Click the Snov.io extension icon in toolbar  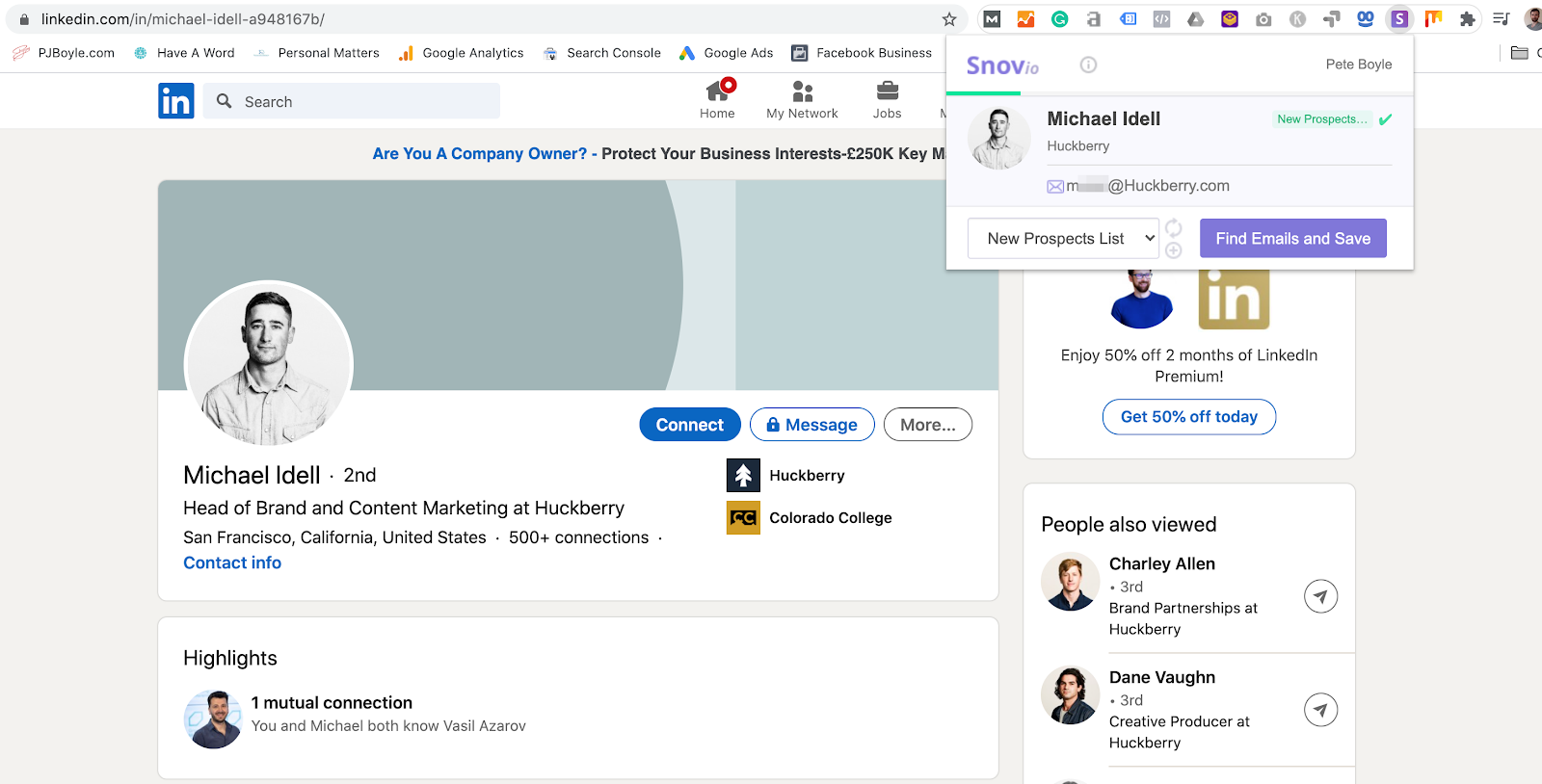click(x=1398, y=19)
